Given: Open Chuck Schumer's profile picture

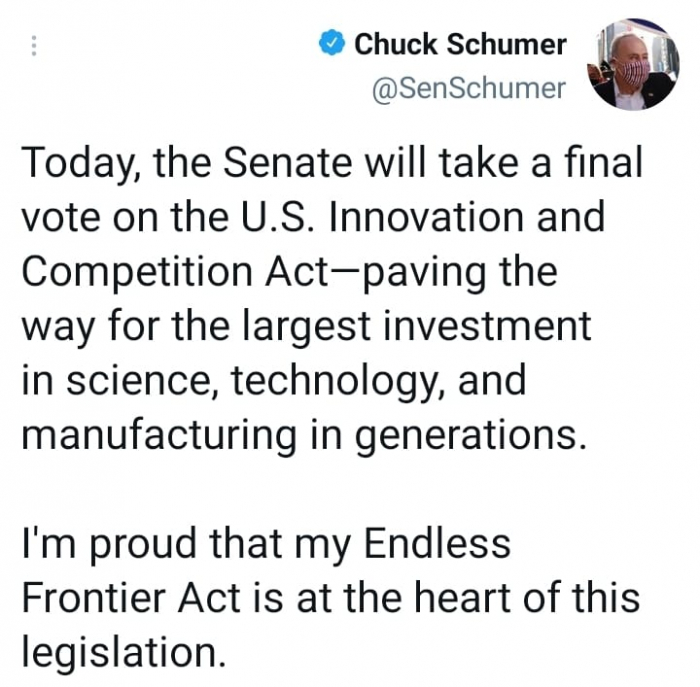Looking at the screenshot, I should click(x=632, y=62).
